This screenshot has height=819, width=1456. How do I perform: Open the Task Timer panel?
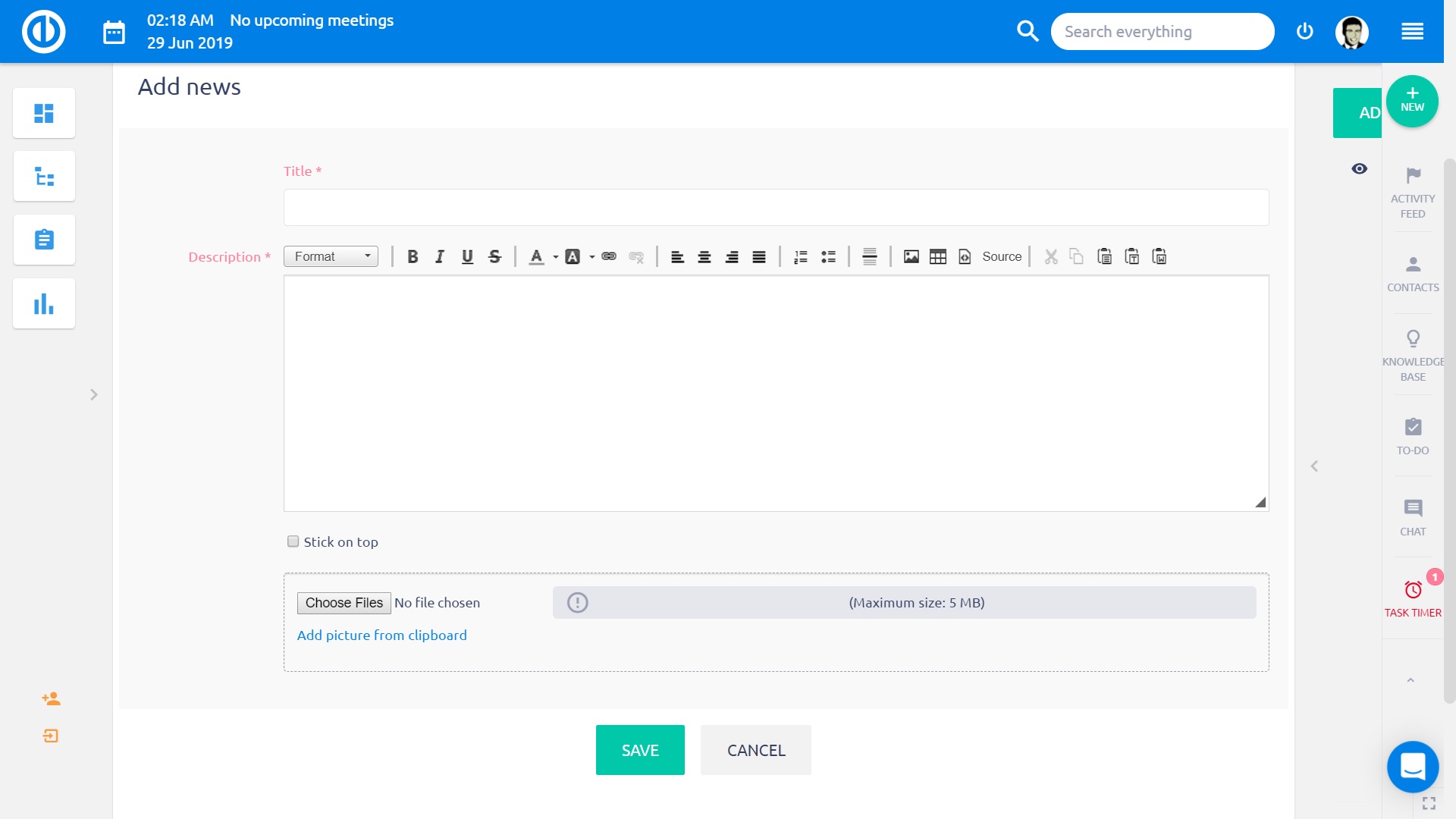1413,598
